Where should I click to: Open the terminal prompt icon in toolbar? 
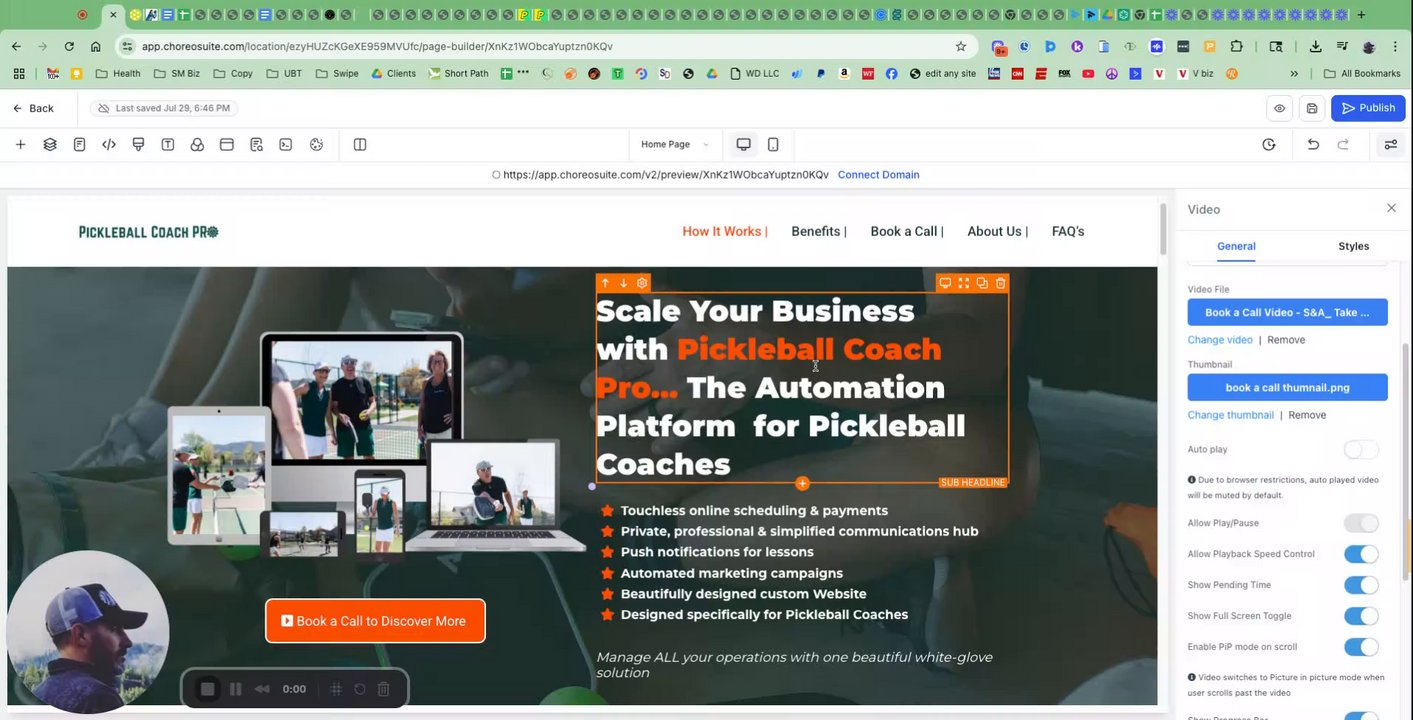286,145
